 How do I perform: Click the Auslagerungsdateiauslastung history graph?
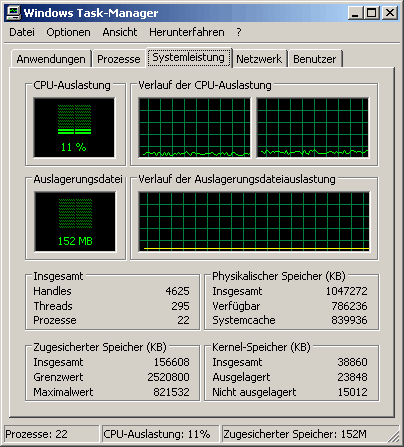click(254, 222)
